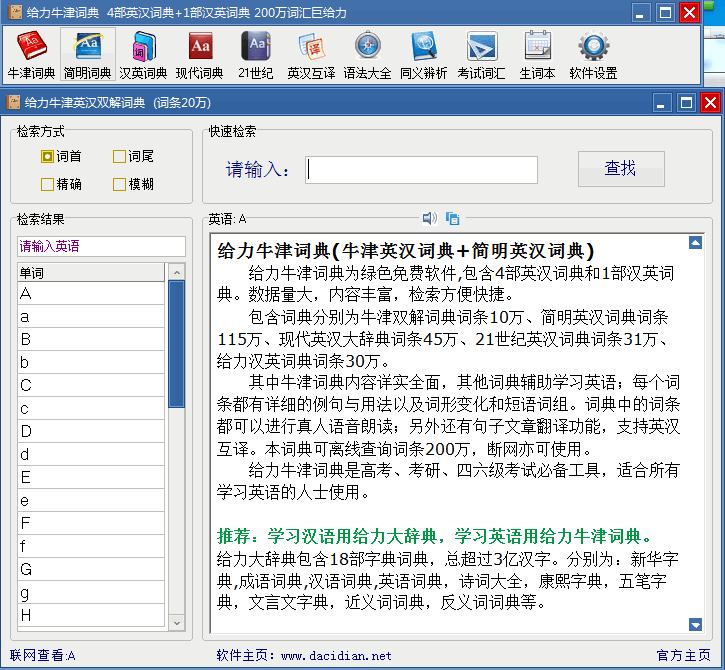Open the 同义辨析 synonym tool
This screenshot has width=725, height=670.
(424, 55)
